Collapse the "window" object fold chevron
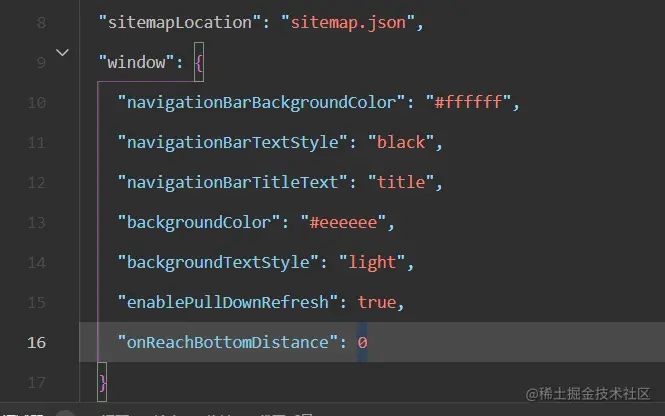This screenshot has width=665, height=416. (x=62, y=53)
